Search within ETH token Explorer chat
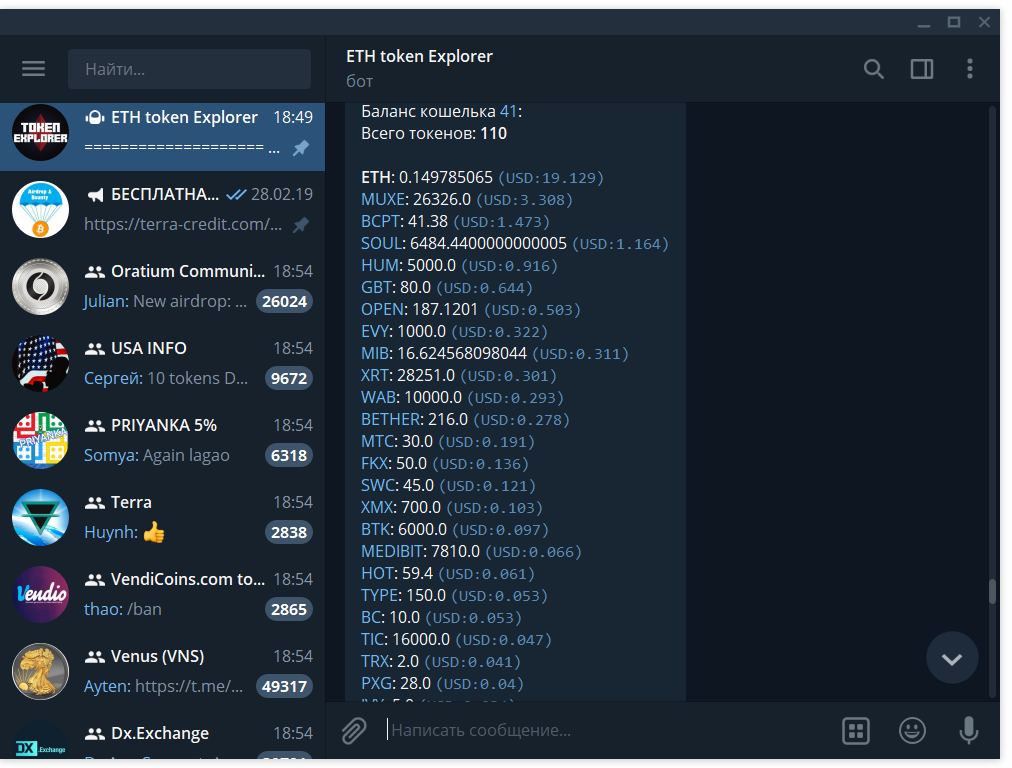 click(874, 68)
